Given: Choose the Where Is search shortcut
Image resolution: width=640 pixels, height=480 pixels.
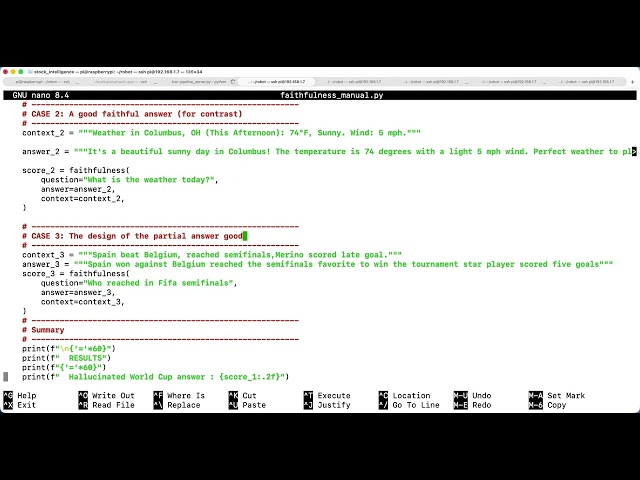Looking at the screenshot, I should [x=179, y=396].
